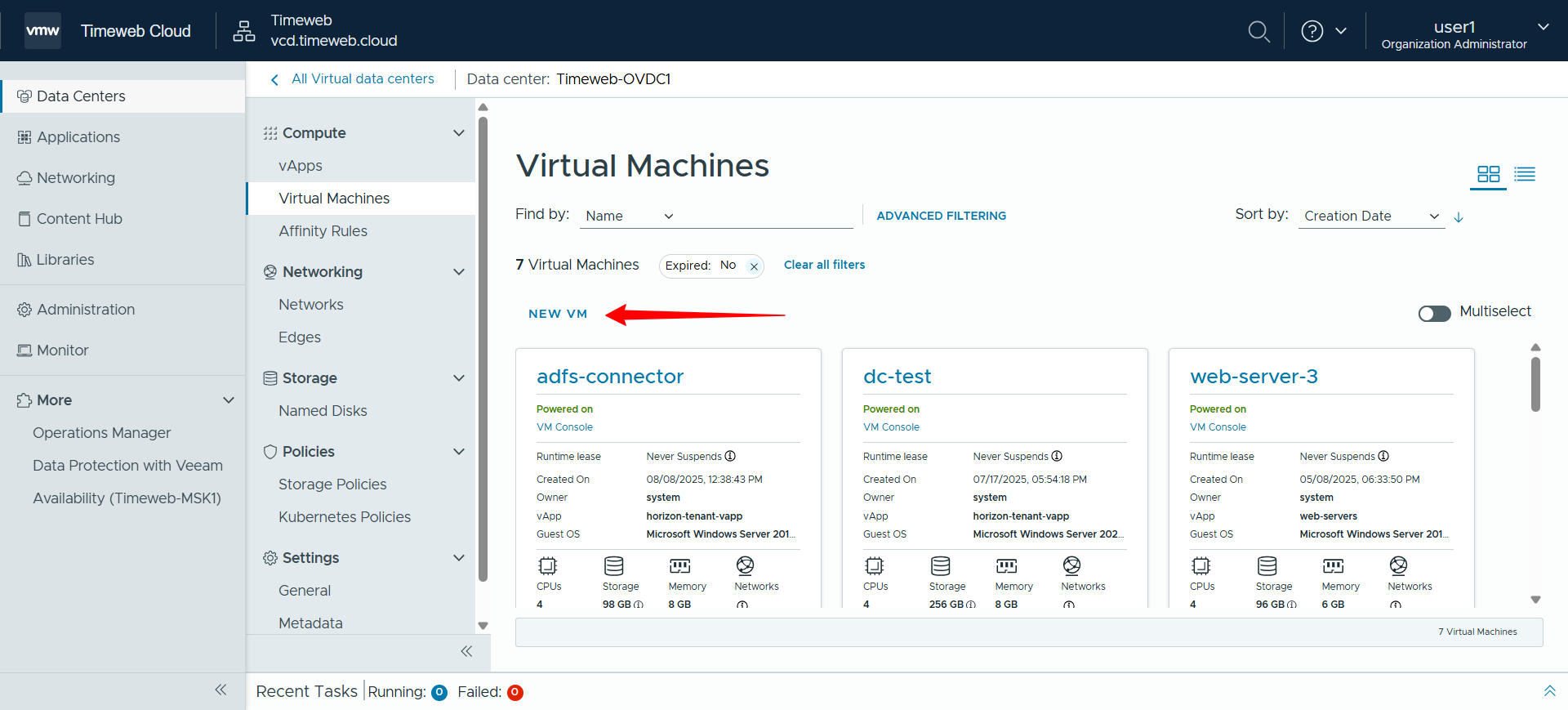Open the adfs-connector VM title
Viewport: 1568px width, 710px height.
pyautogui.click(x=610, y=377)
